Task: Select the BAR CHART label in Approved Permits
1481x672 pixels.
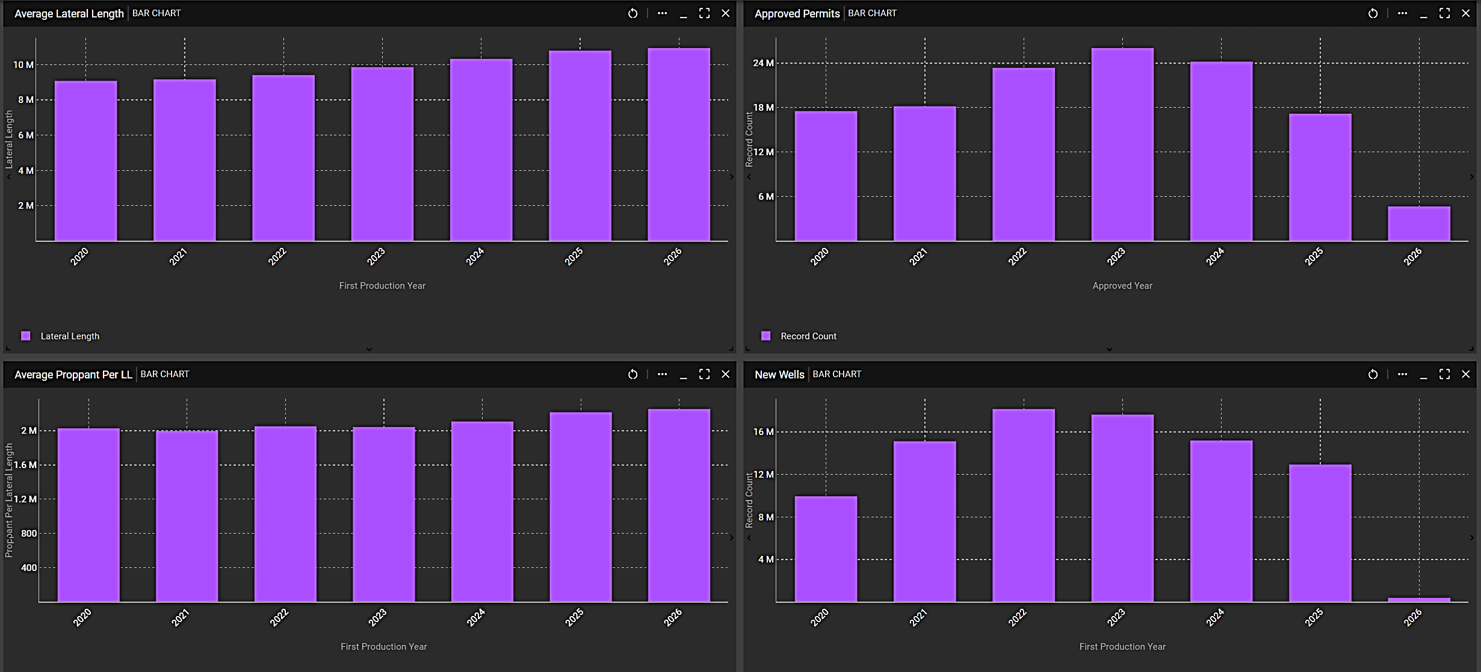Action: pos(872,13)
